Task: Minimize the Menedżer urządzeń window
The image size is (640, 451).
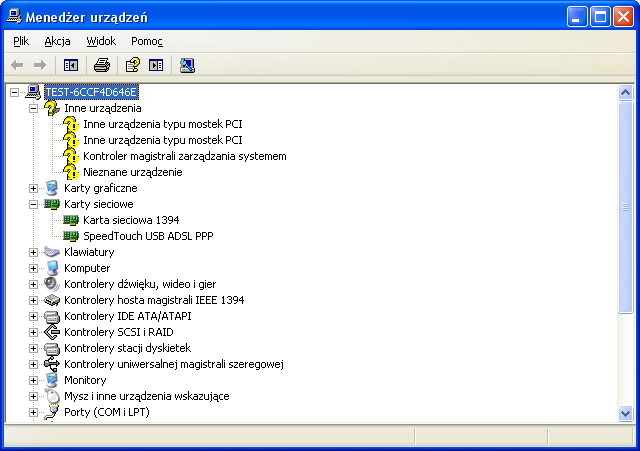Action: 576,17
